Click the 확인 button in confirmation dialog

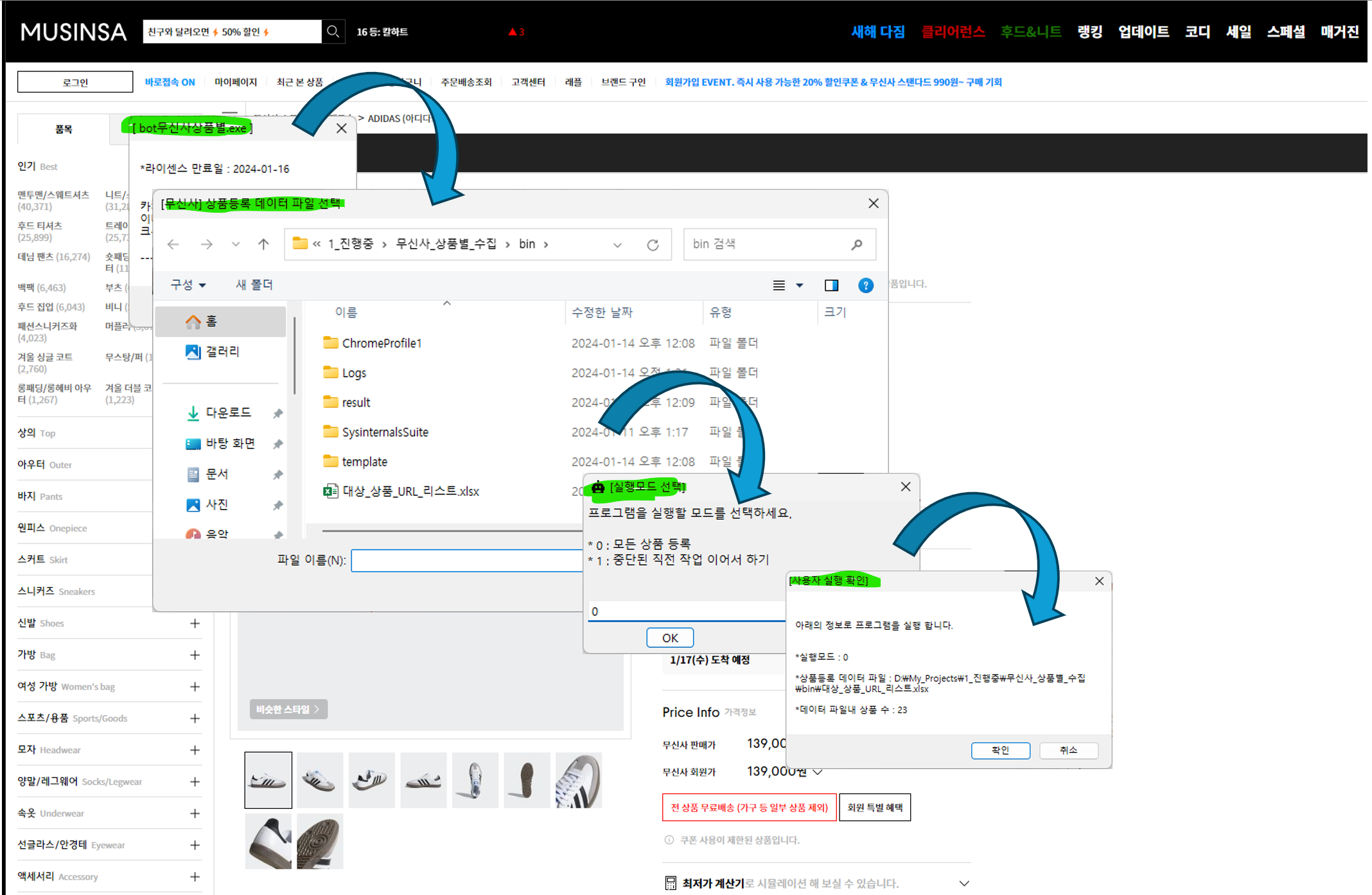tap(1000, 750)
